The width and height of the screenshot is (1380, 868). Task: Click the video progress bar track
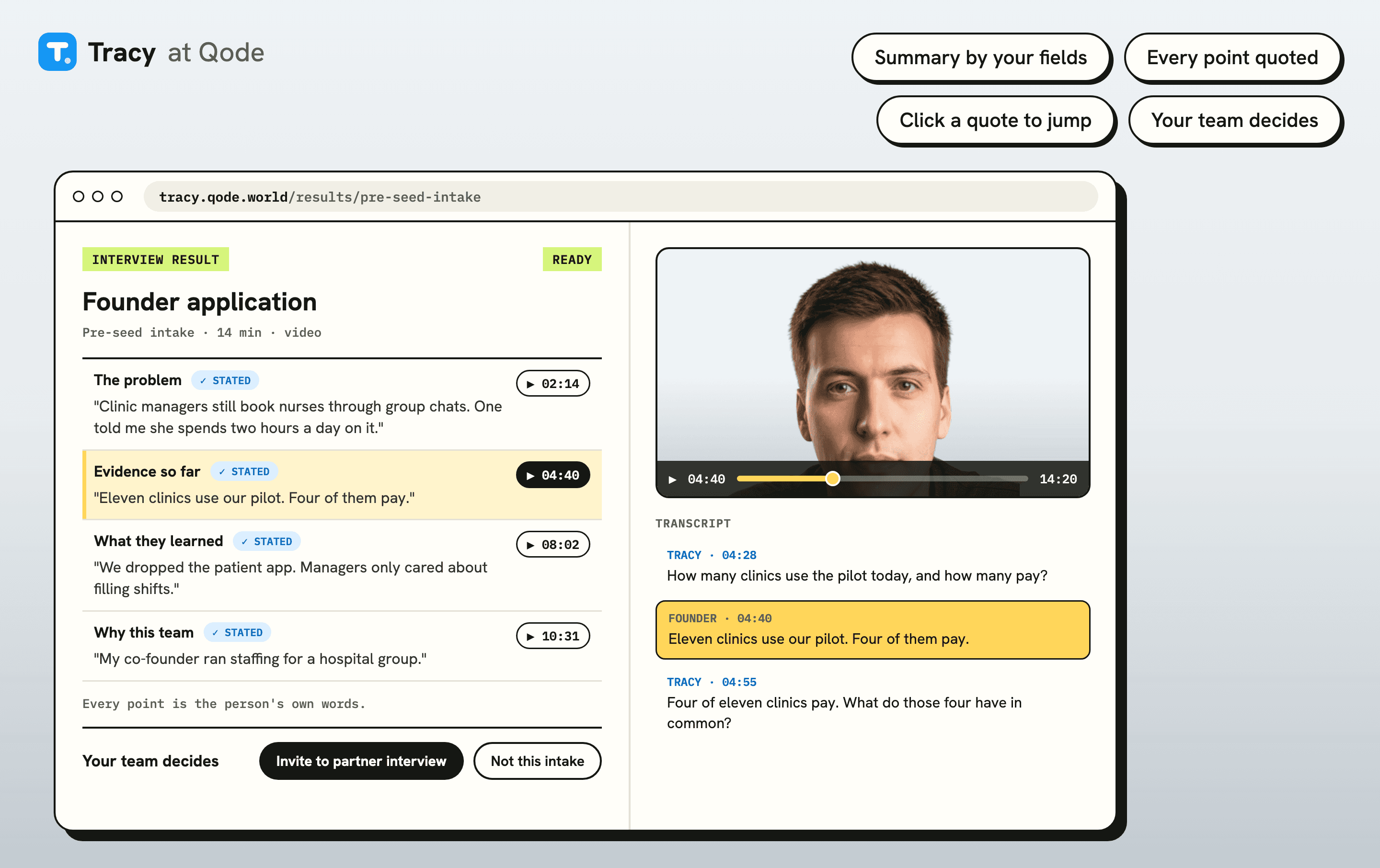(882, 479)
